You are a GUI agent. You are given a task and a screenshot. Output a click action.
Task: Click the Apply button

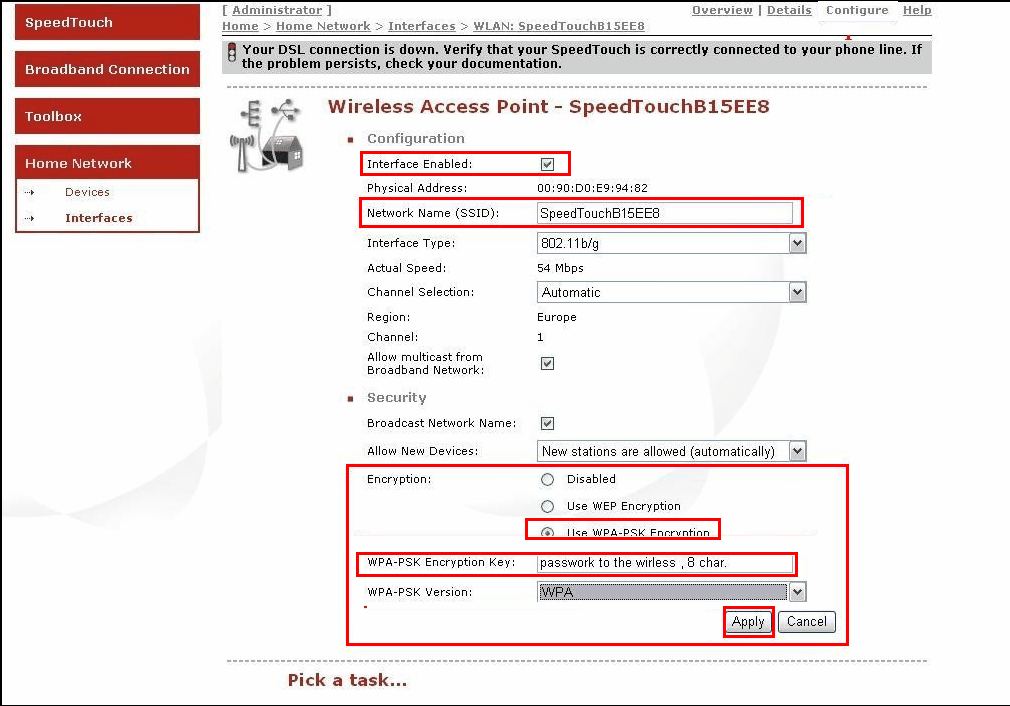point(748,621)
